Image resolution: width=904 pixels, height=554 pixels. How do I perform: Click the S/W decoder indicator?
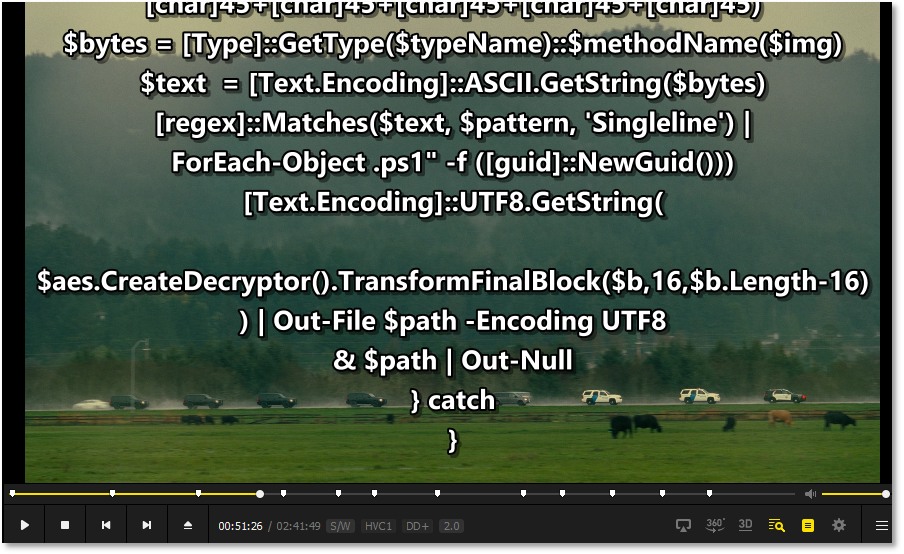tap(341, 526)
